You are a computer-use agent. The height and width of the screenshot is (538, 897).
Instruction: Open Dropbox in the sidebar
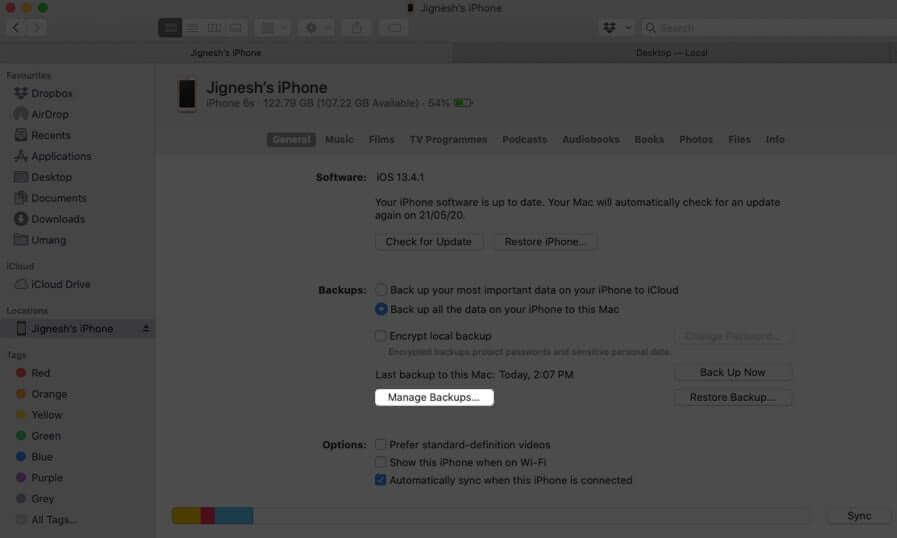(51, 93)
